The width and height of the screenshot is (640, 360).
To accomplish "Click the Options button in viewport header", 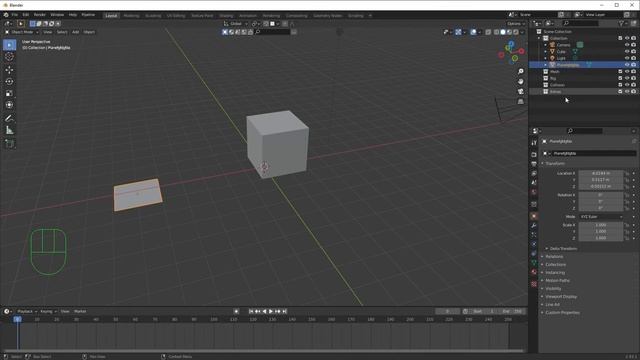I will pos(516,24).
